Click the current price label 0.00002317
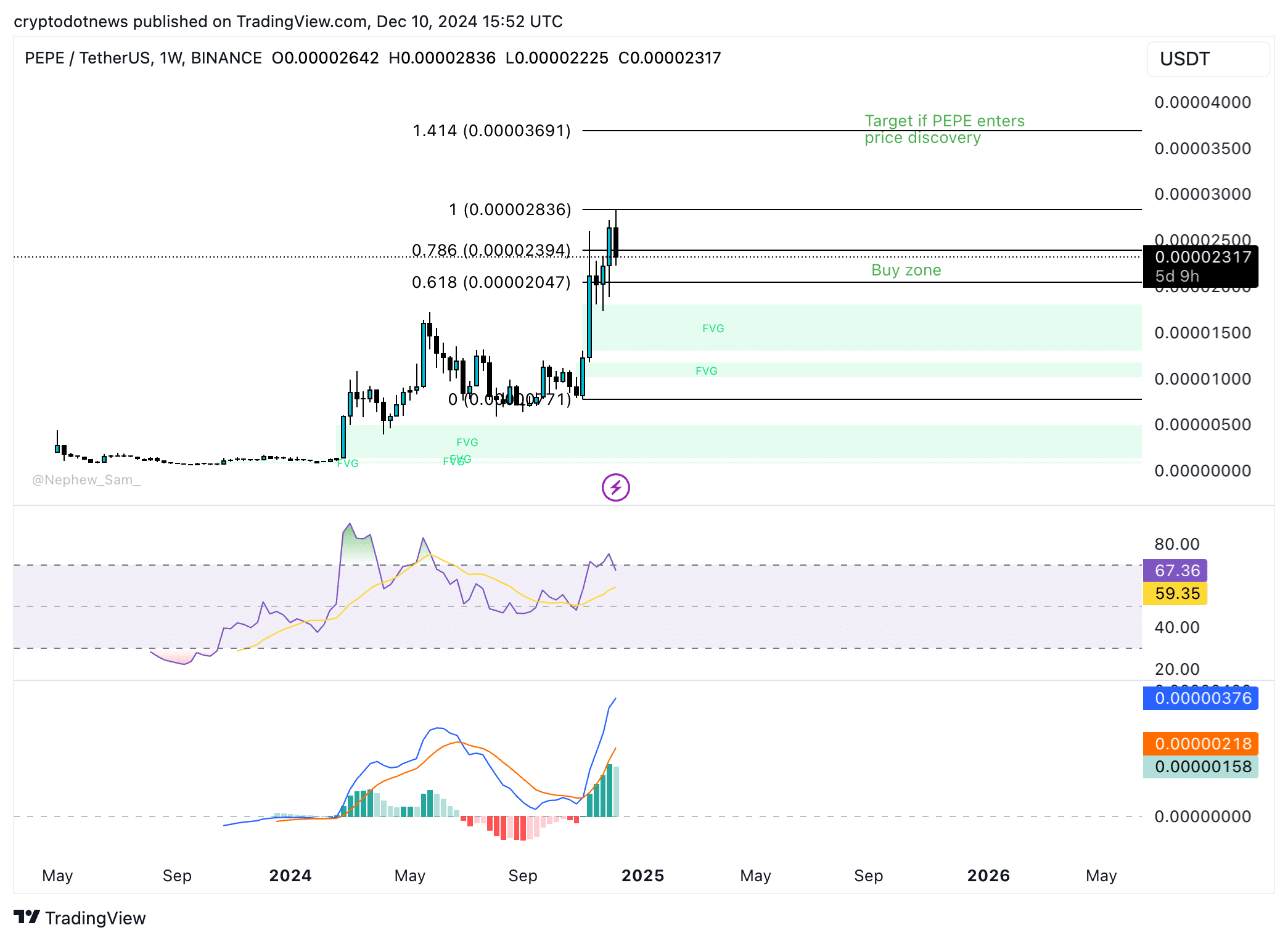 pos(1202,257)
